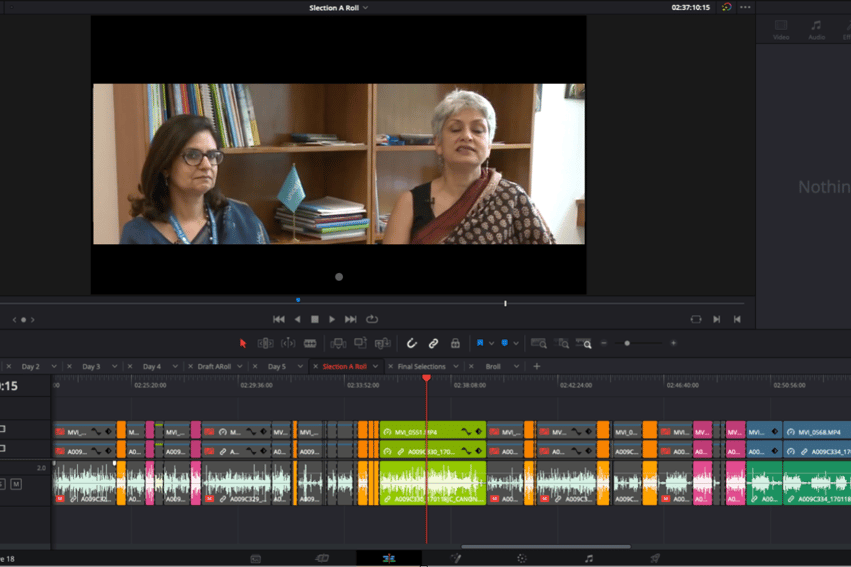Screen dimensions: 851x567
Task: Click the Replace Clip icon
Action: [383, 343]
